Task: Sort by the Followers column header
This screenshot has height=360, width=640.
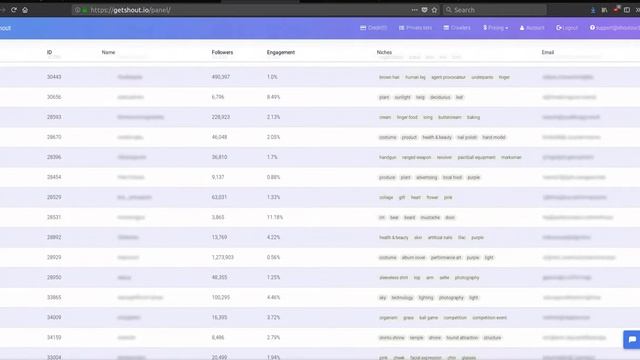Action: (222, 52)
